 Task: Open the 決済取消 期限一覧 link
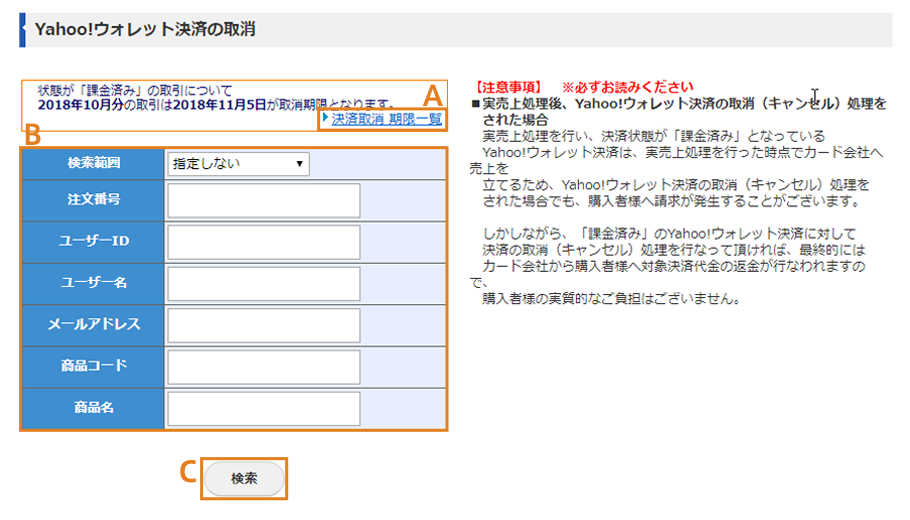coord(387,119)
